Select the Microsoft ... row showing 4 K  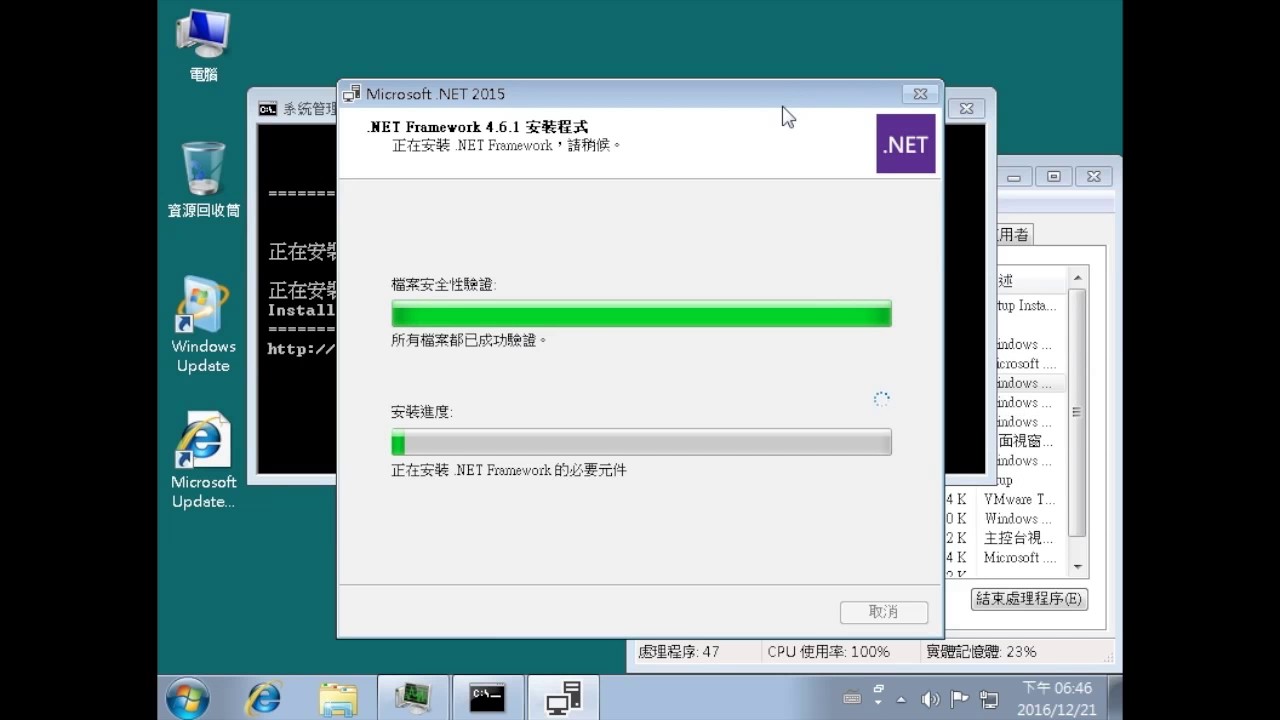pyautogui.click(x=1005, y=557)
